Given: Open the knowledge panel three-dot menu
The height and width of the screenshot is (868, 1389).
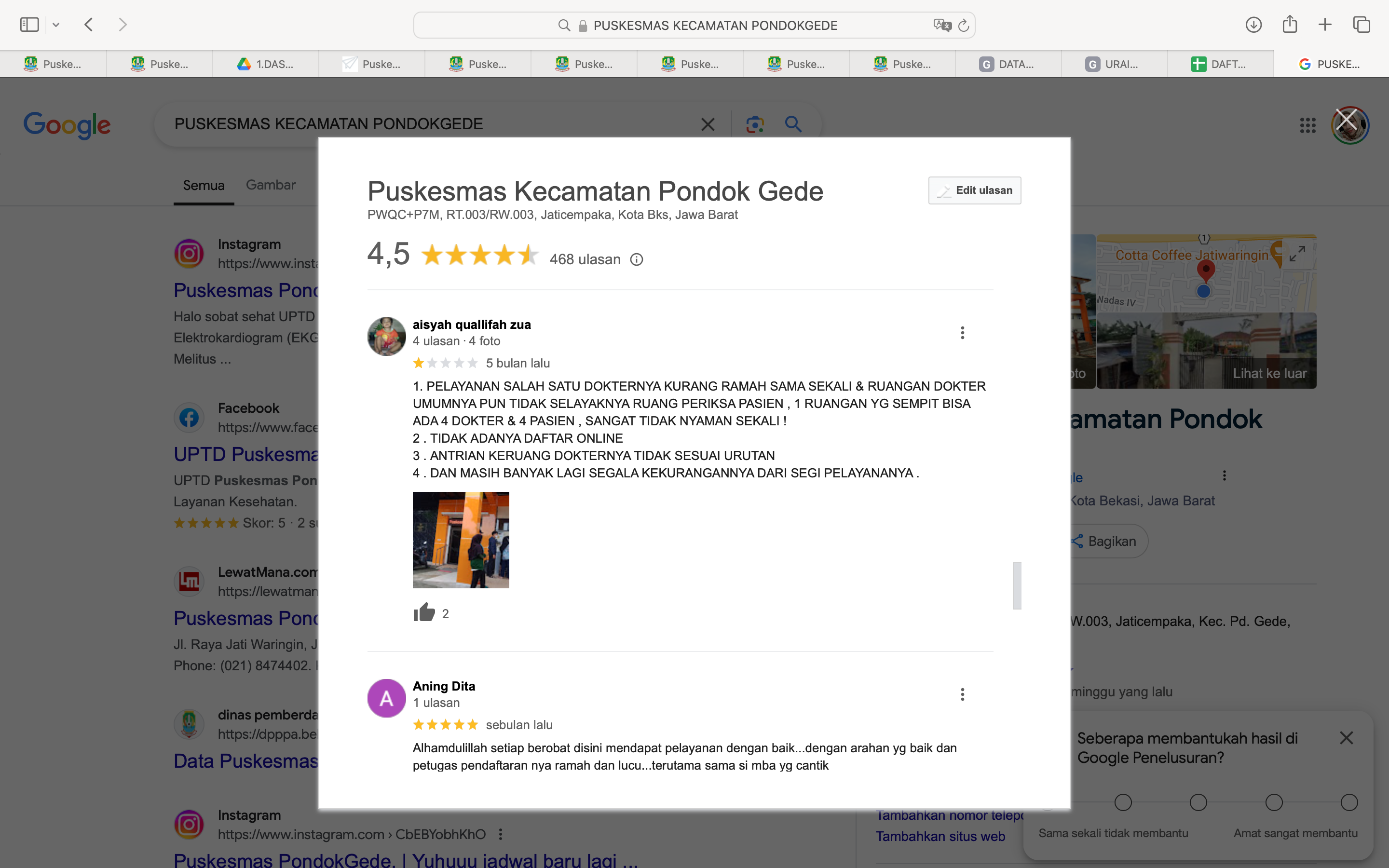Looking at the screenshot, I should [1224, 475].
